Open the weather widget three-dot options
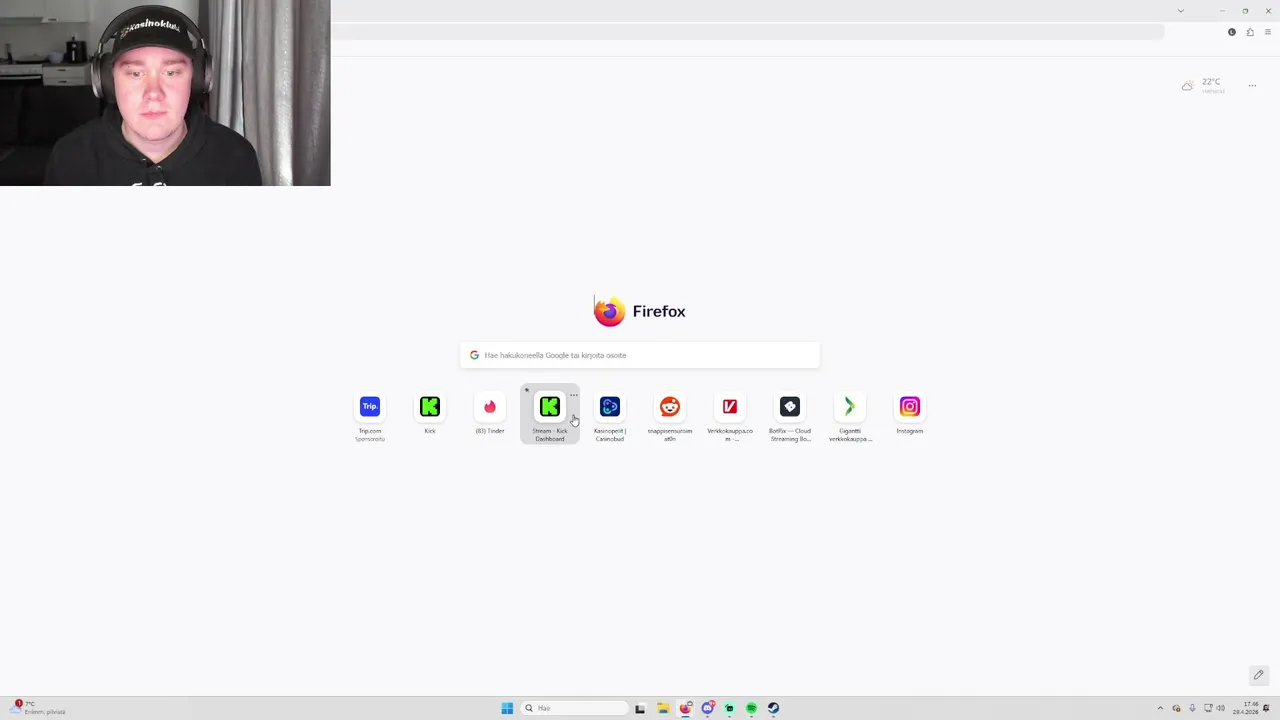The height and width of the screenshot is (720, 1280). click(x=1252, y=86)
